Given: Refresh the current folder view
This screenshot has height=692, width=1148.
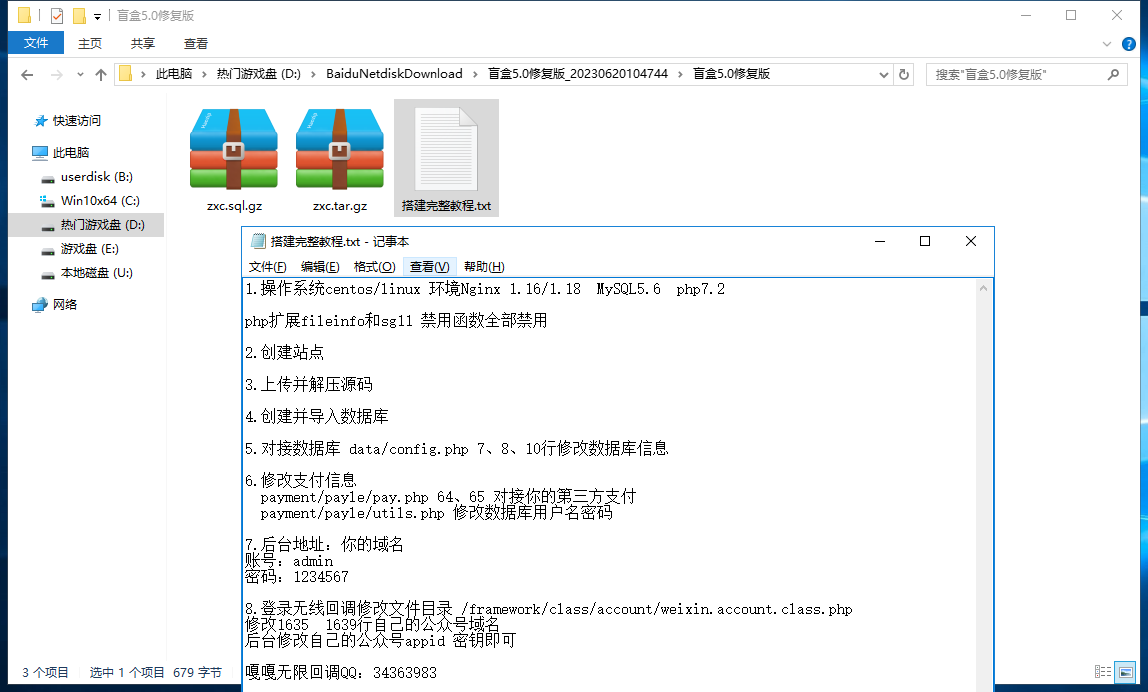Looking at the screenshot, I should (x=904, y=74).
